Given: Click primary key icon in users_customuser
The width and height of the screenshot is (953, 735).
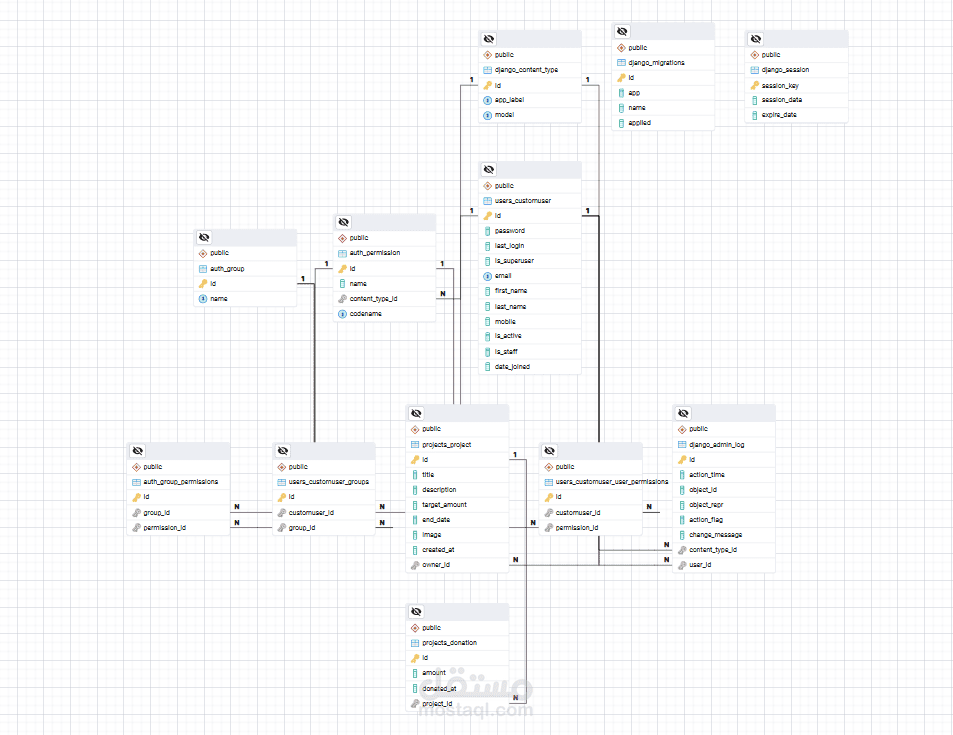Looking at the screenshot, I should pyautogui.click(x=487, y=216).
